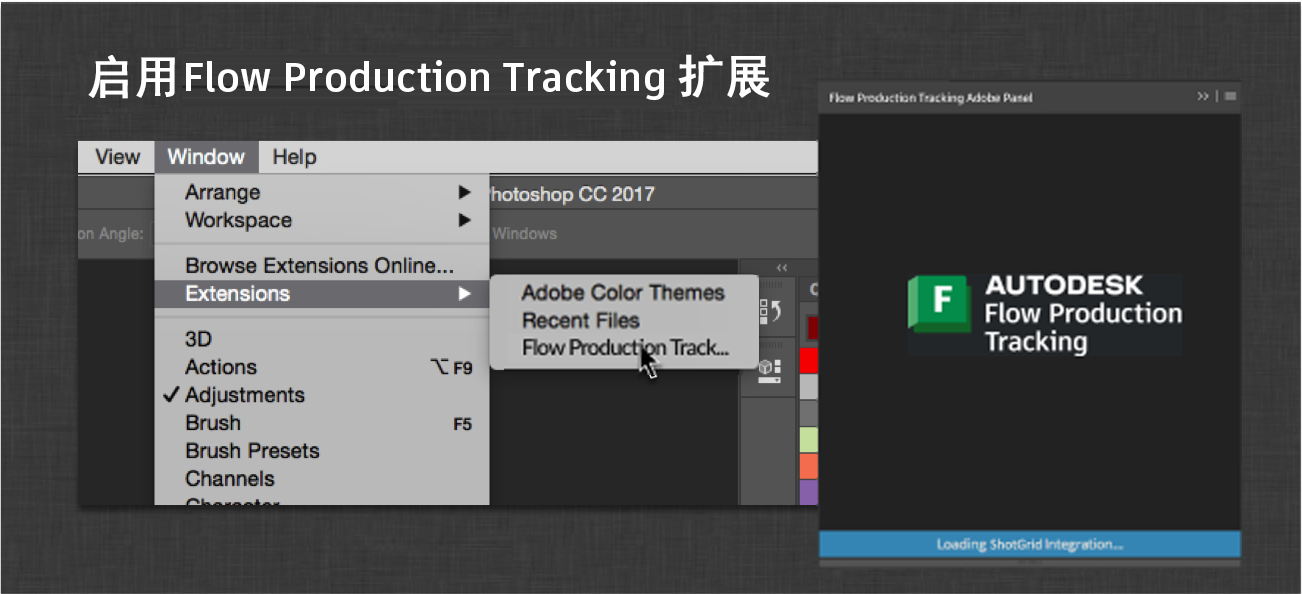Open the Actions panel entry
The height and width of the screenshot is (594, 1302).
point(322,367)
